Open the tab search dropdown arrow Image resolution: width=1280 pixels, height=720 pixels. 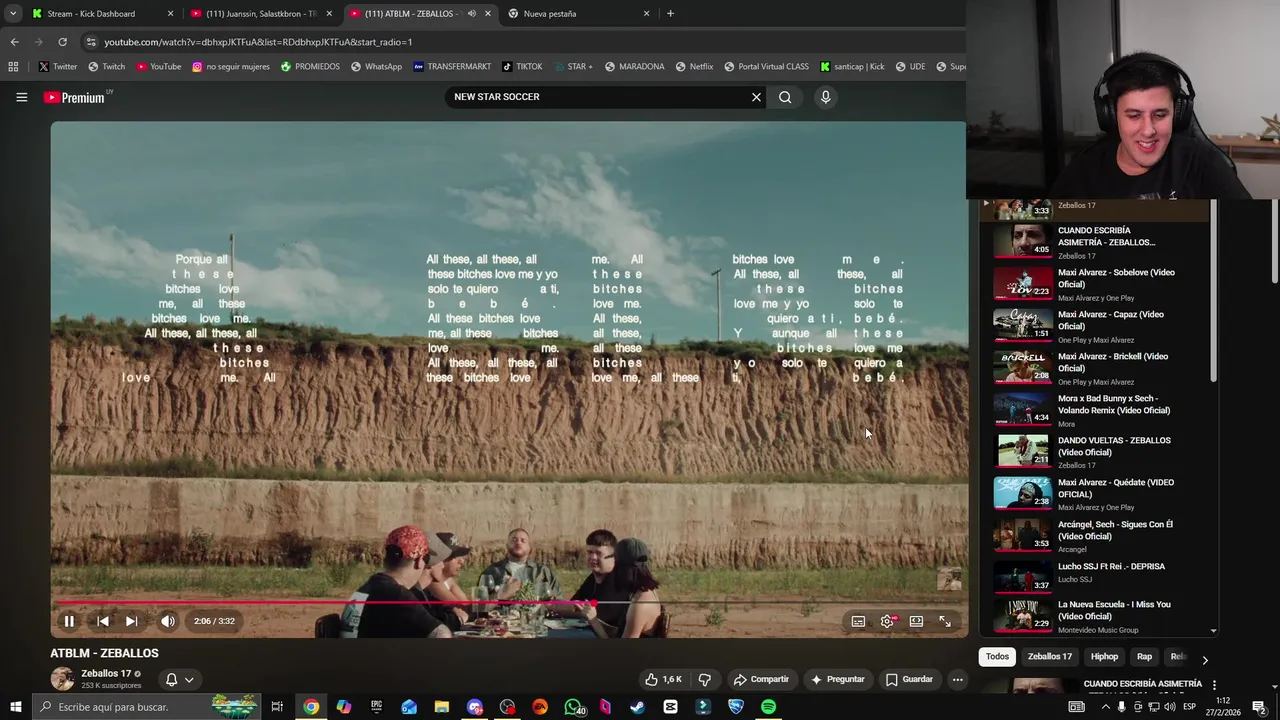coord(12,14)
